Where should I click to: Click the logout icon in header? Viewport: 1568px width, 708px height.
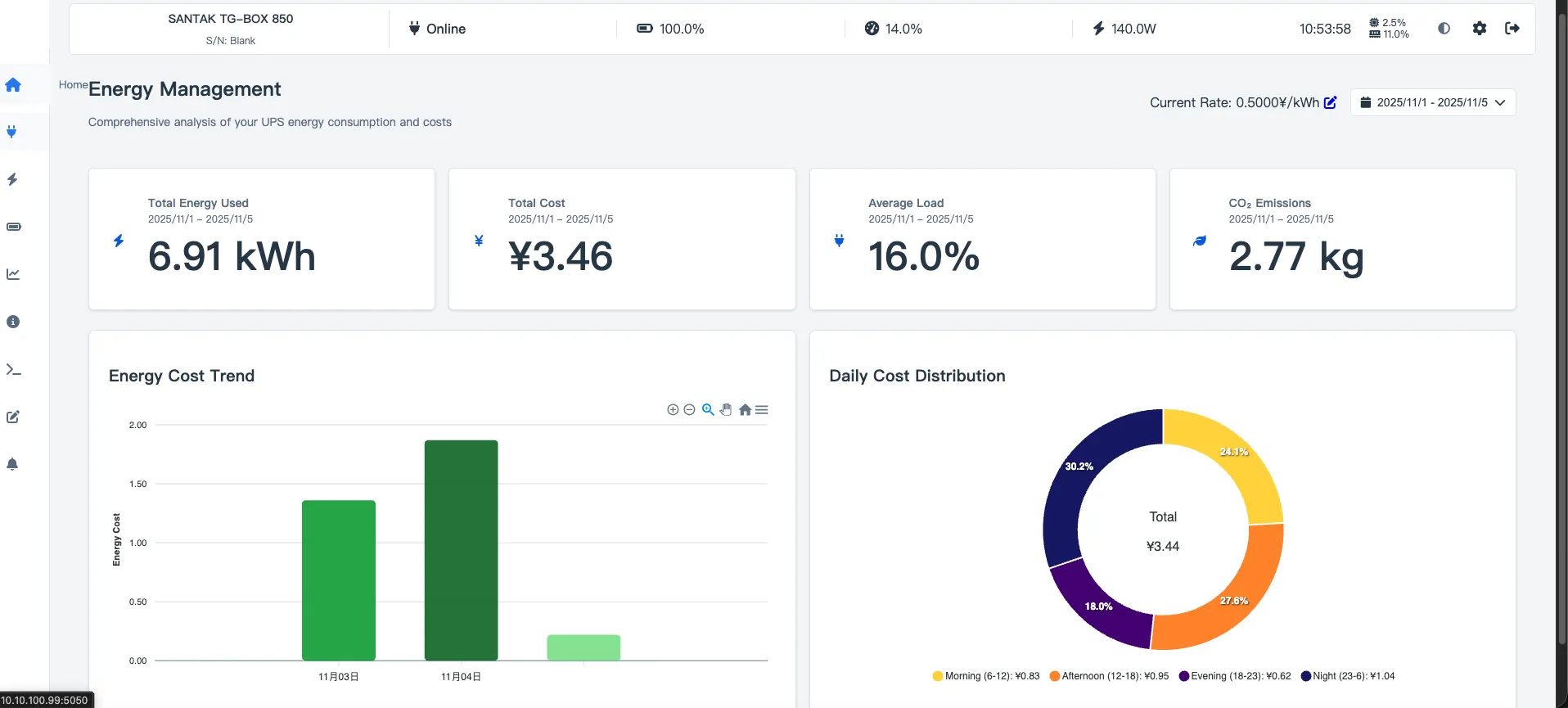(x=1512, y=29)
